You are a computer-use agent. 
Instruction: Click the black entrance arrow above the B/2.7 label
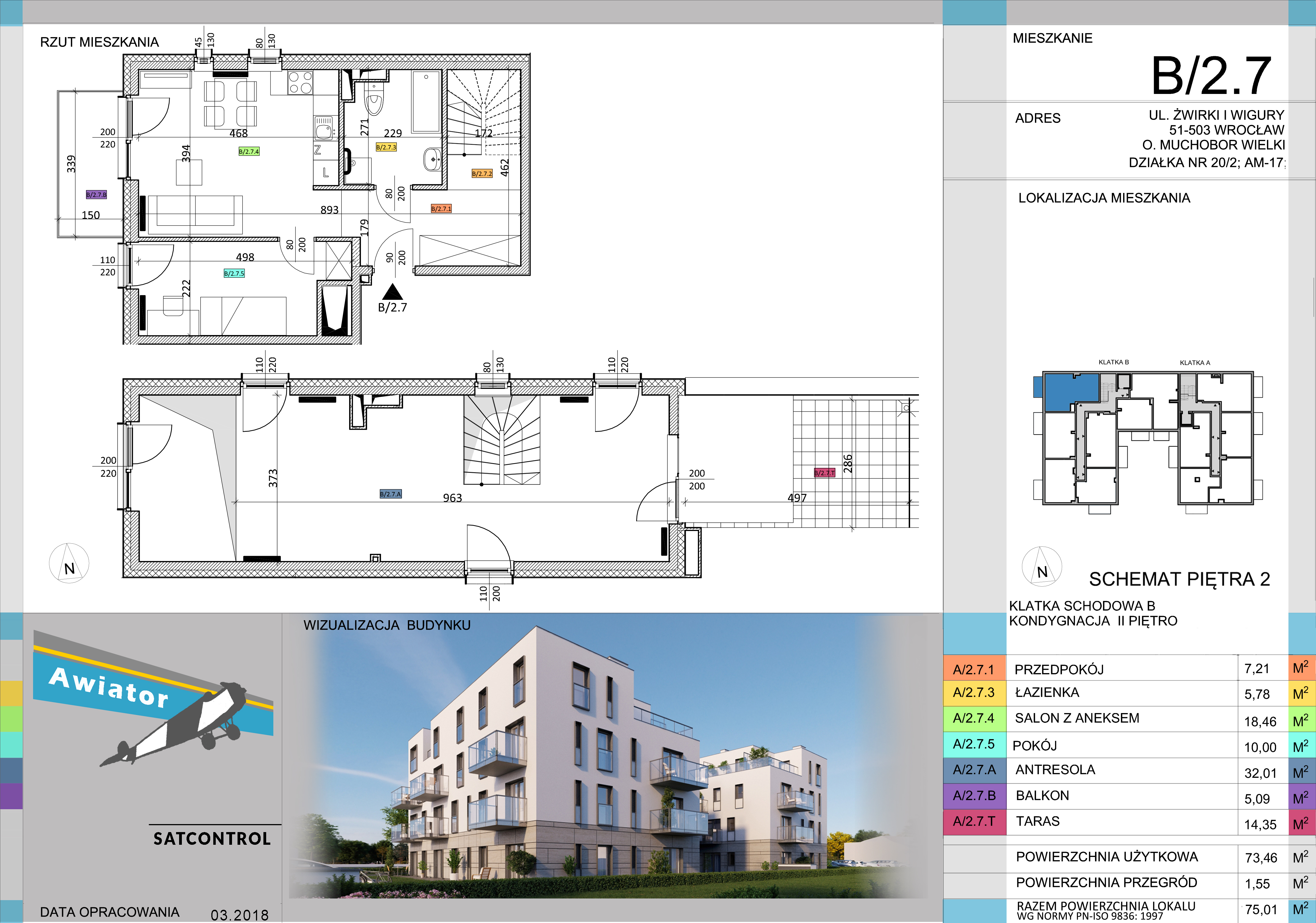point(393,291)
